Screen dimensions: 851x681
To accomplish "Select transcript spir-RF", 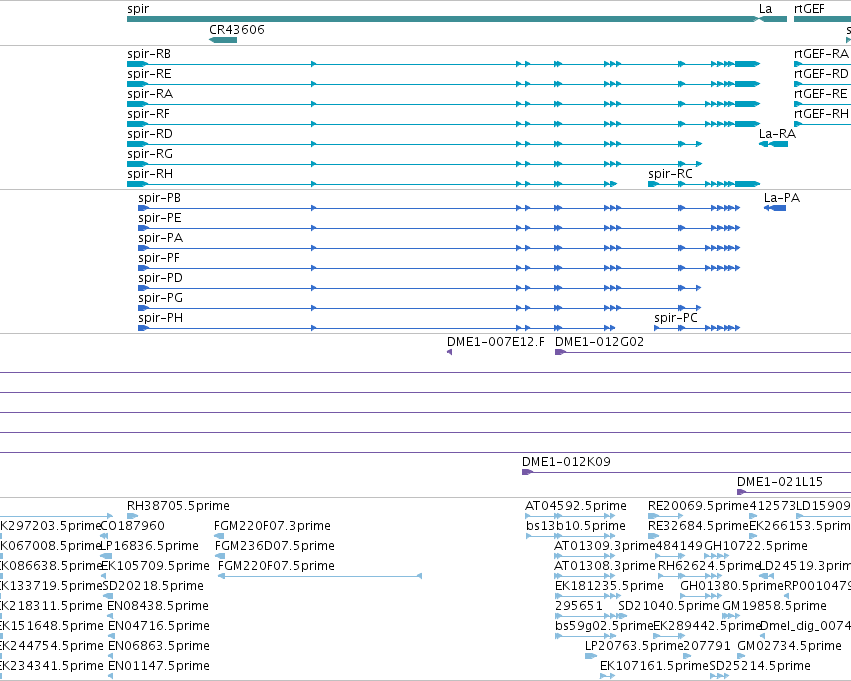I will pos(443,124).
